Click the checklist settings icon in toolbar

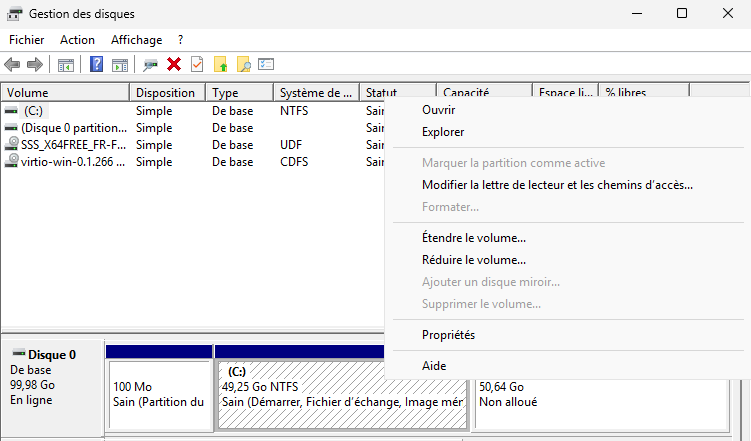tap(266, 64)
